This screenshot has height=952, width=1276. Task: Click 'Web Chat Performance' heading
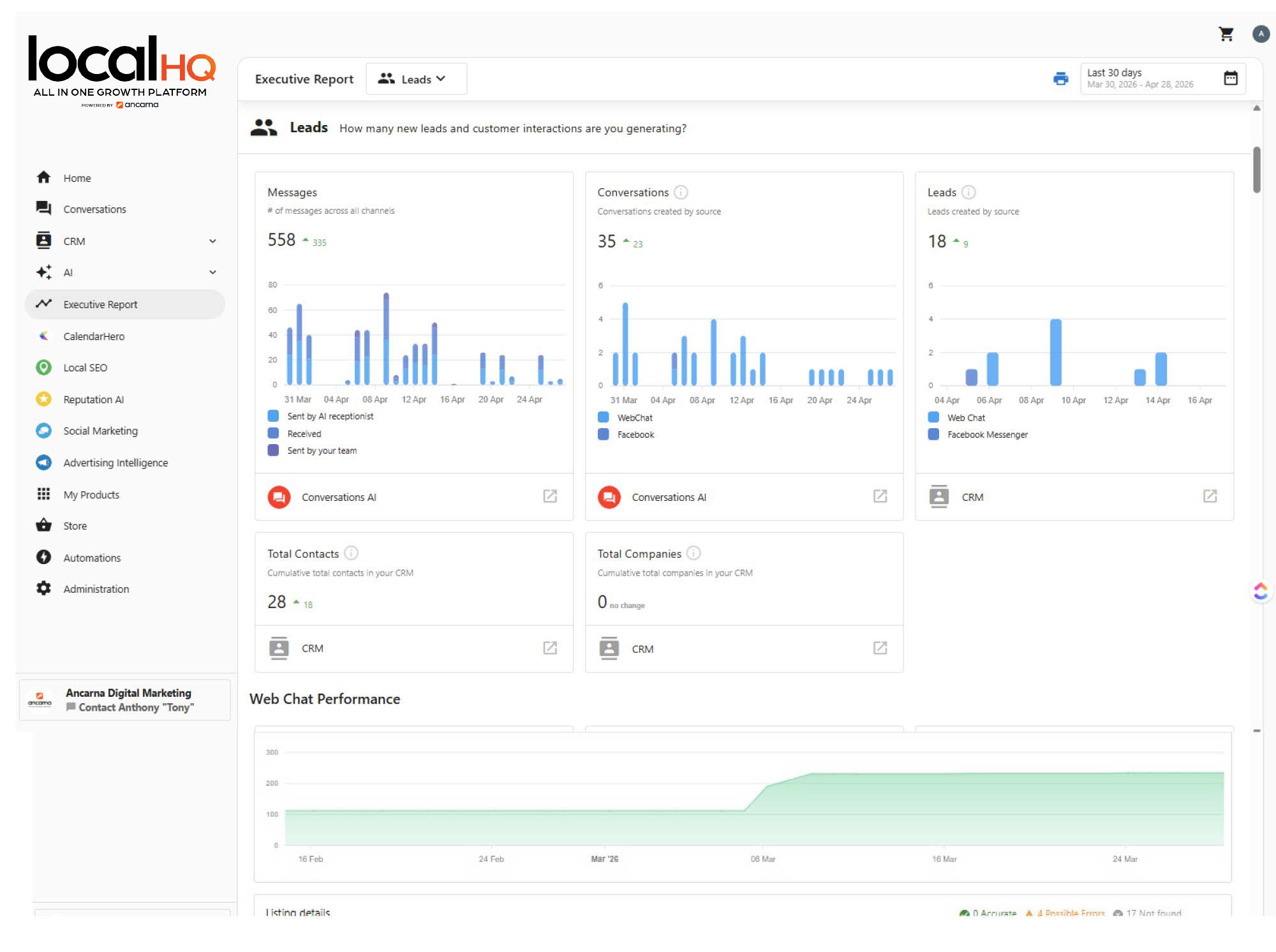click(x=325, y=699)
